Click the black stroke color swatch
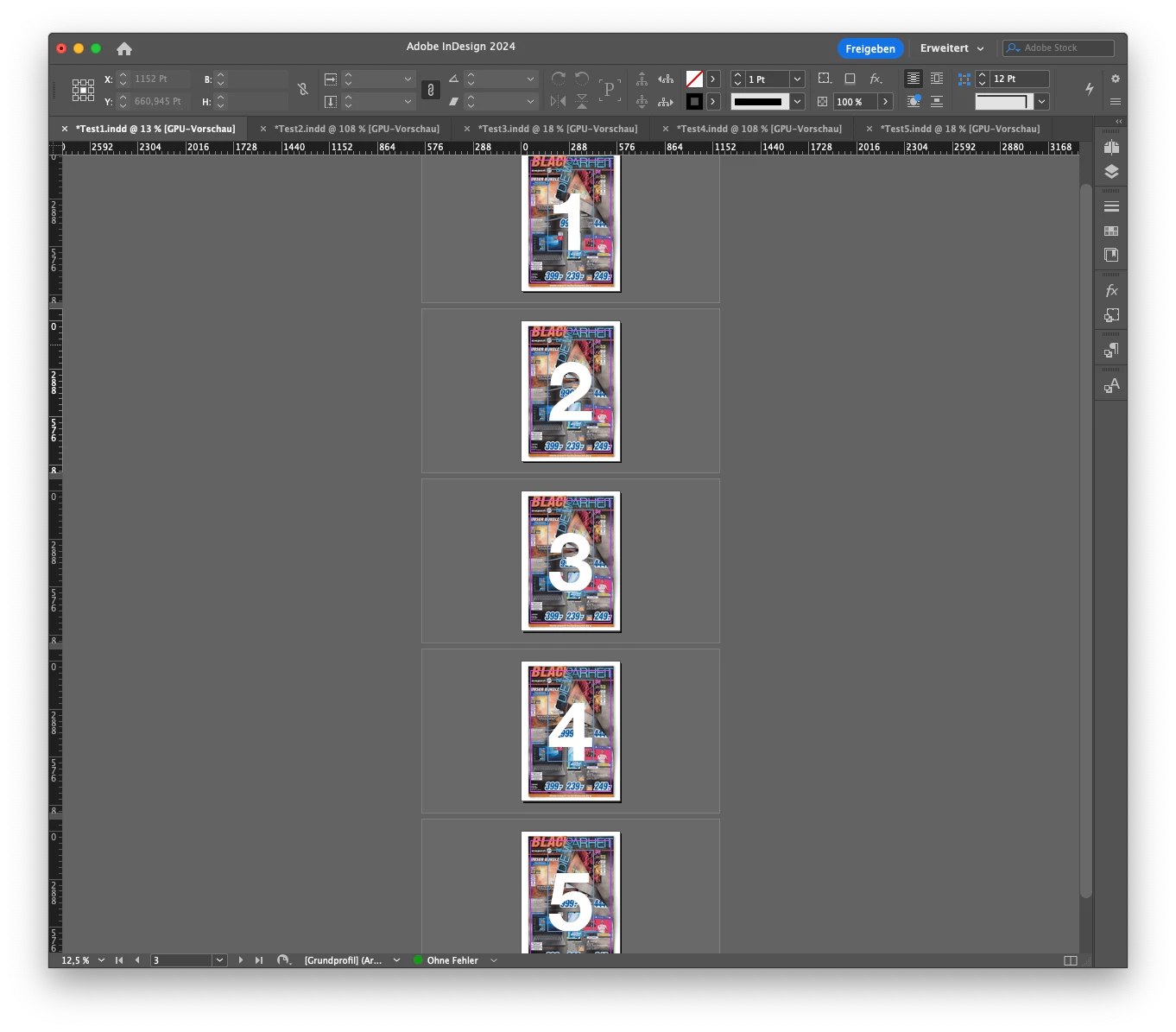Image resolution: width=1176 pixels, height=1032 pixels. 694,102
